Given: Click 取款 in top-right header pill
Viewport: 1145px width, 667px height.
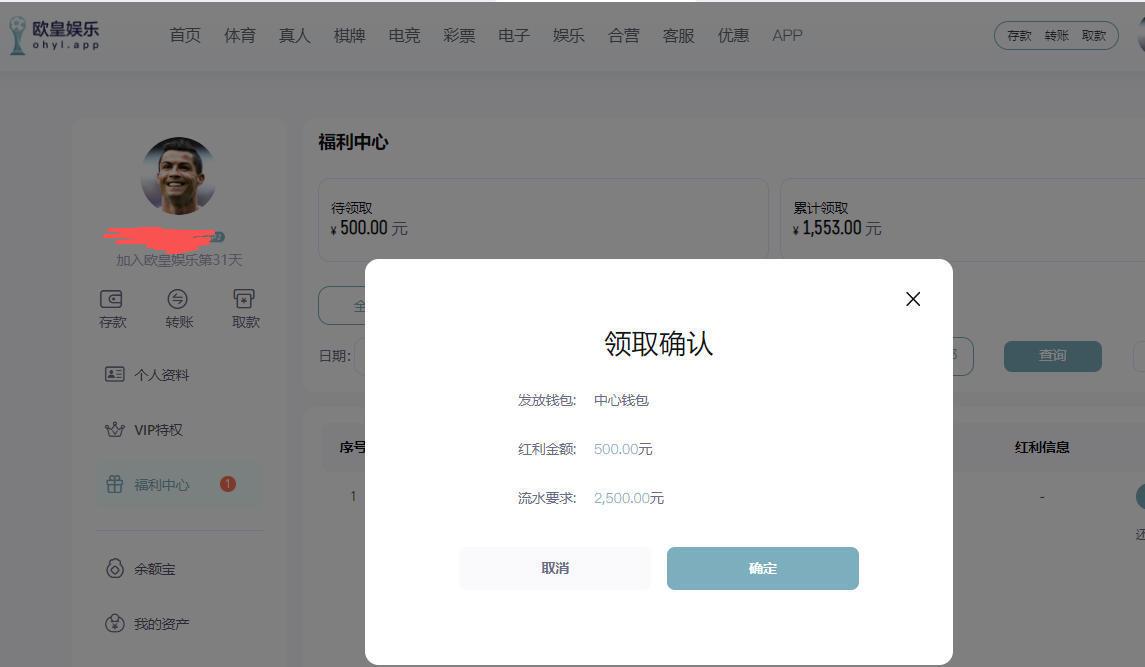Looking at the screenshot, I should coord(1094,36).
